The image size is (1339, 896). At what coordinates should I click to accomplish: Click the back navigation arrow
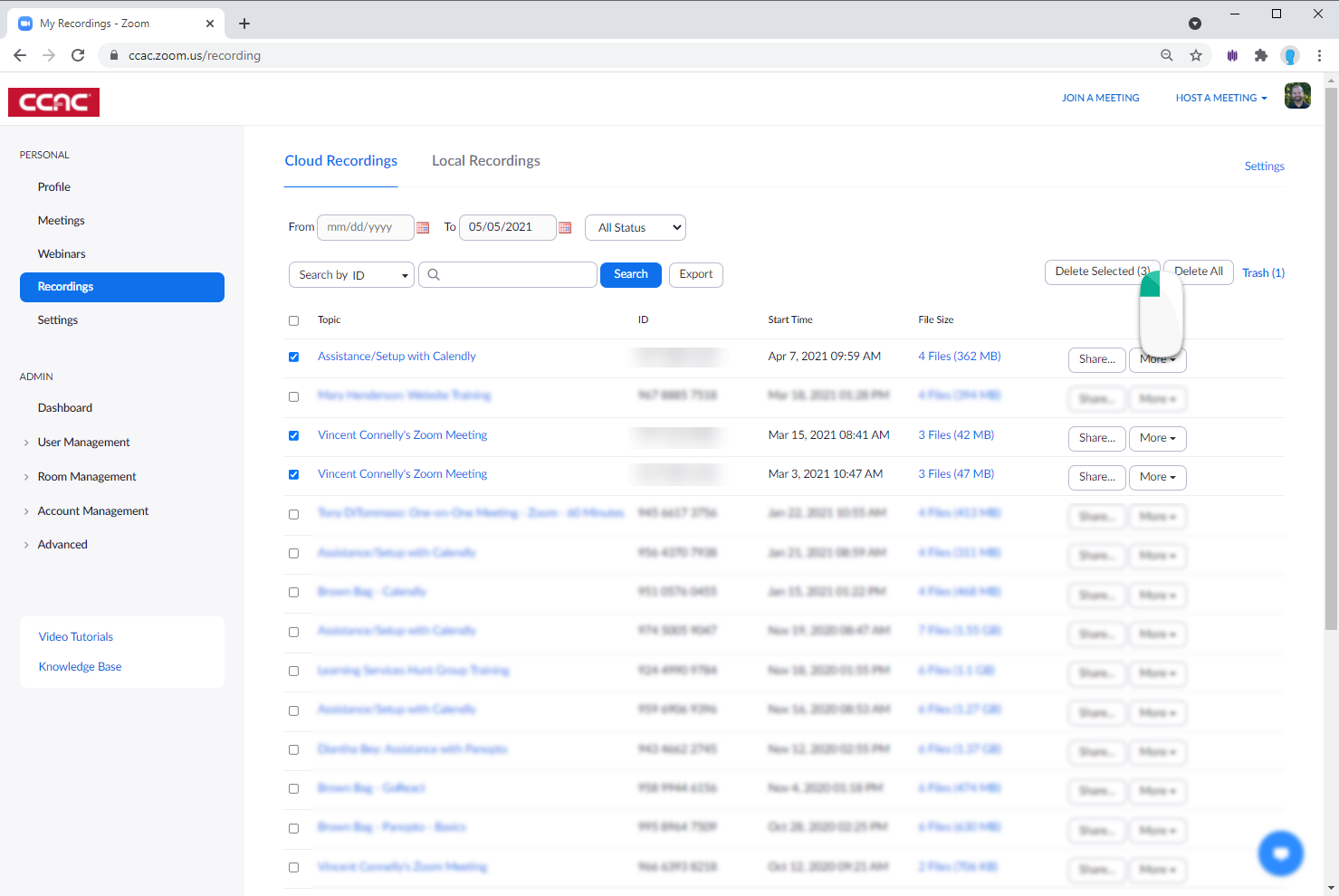pyautogui.click(x=20, y=54)
